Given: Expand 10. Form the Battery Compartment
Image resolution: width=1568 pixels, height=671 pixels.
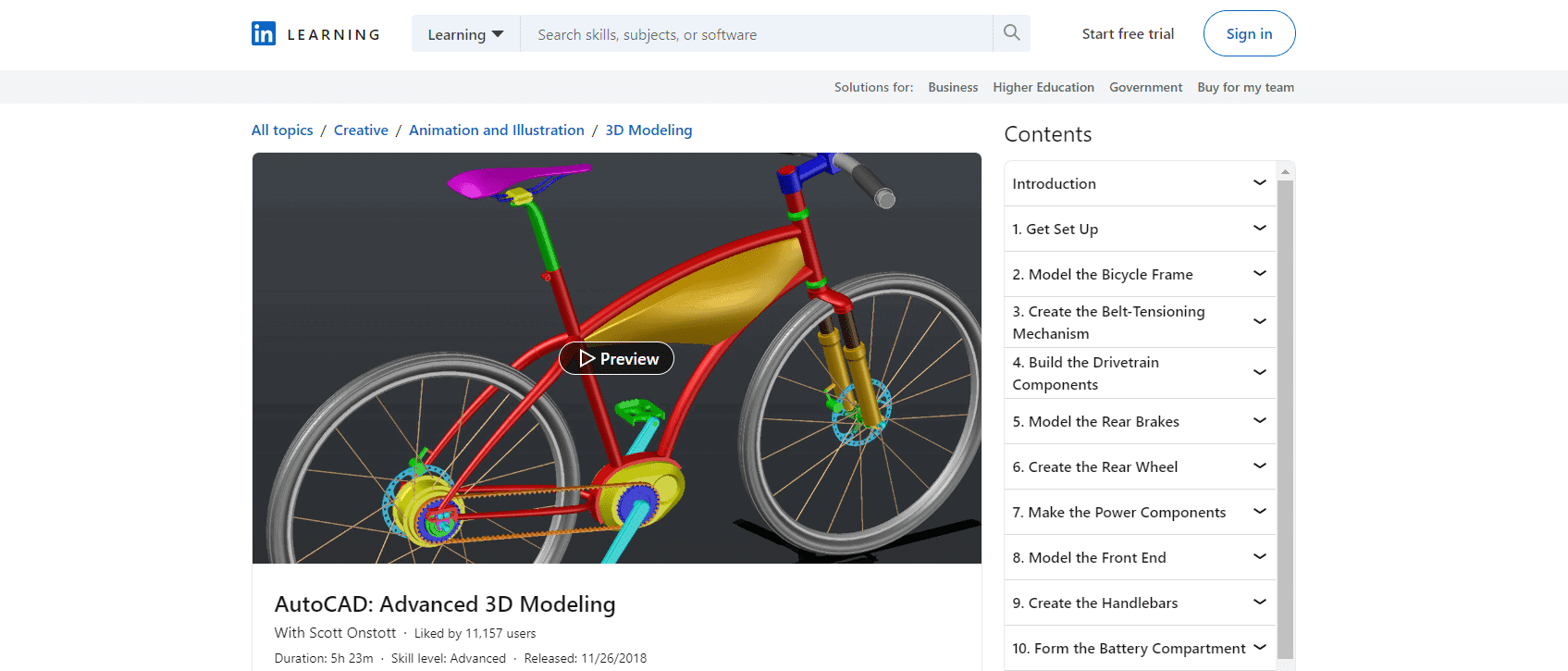Looking at the screenshot, I should pos(1140,648).
